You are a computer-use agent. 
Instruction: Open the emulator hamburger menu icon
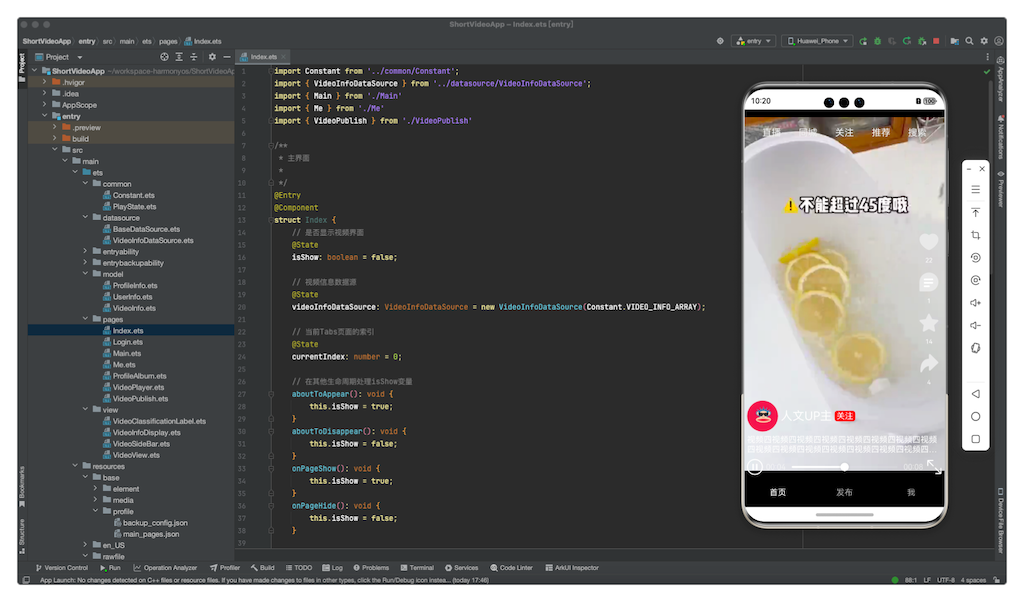(x=976, y=189)
